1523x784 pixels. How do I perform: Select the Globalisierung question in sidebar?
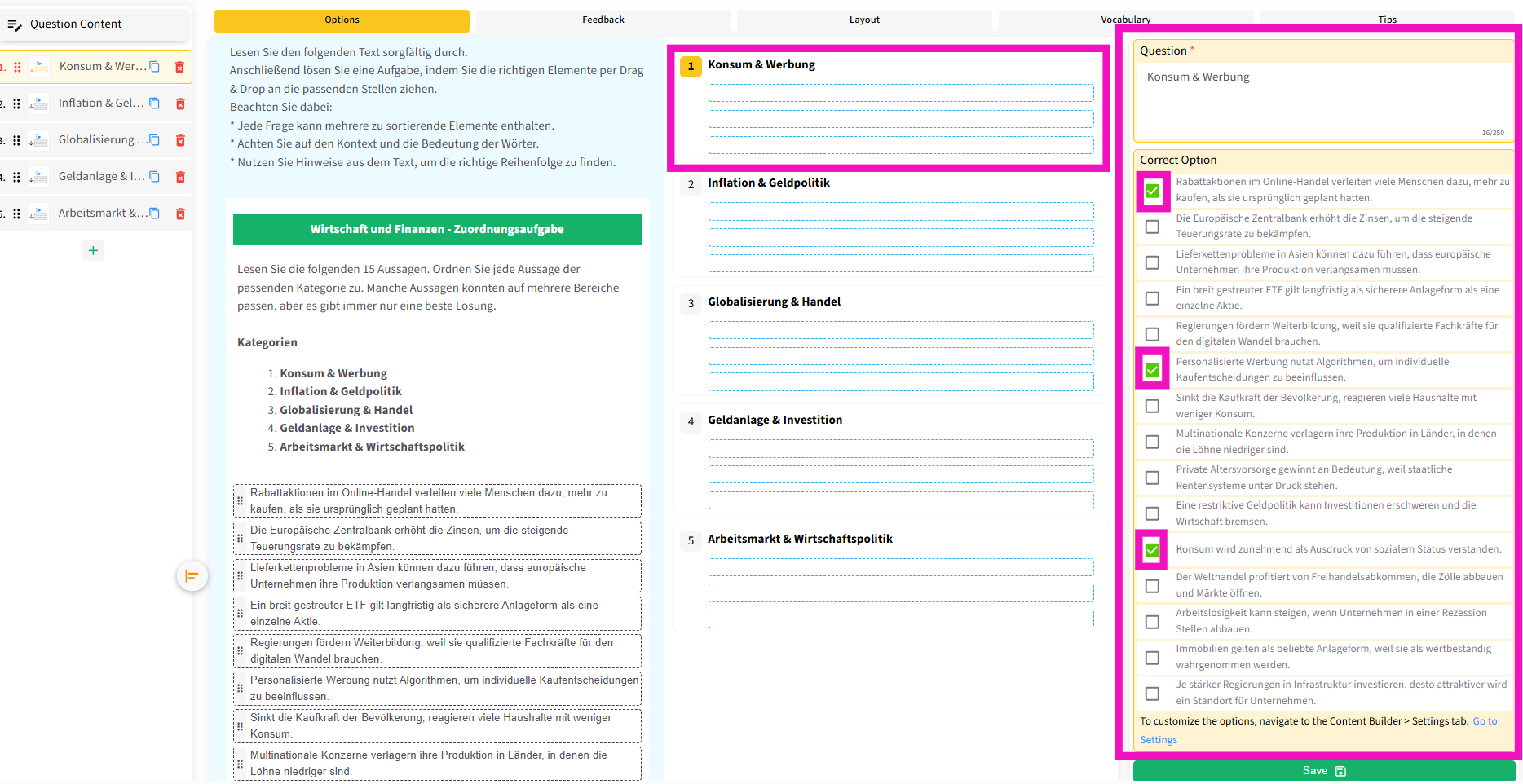[97, 140]
